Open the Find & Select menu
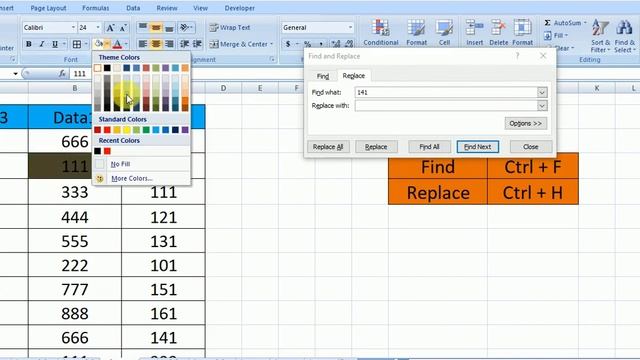Viewport: 640px width, 360px height. coord(624,36)
